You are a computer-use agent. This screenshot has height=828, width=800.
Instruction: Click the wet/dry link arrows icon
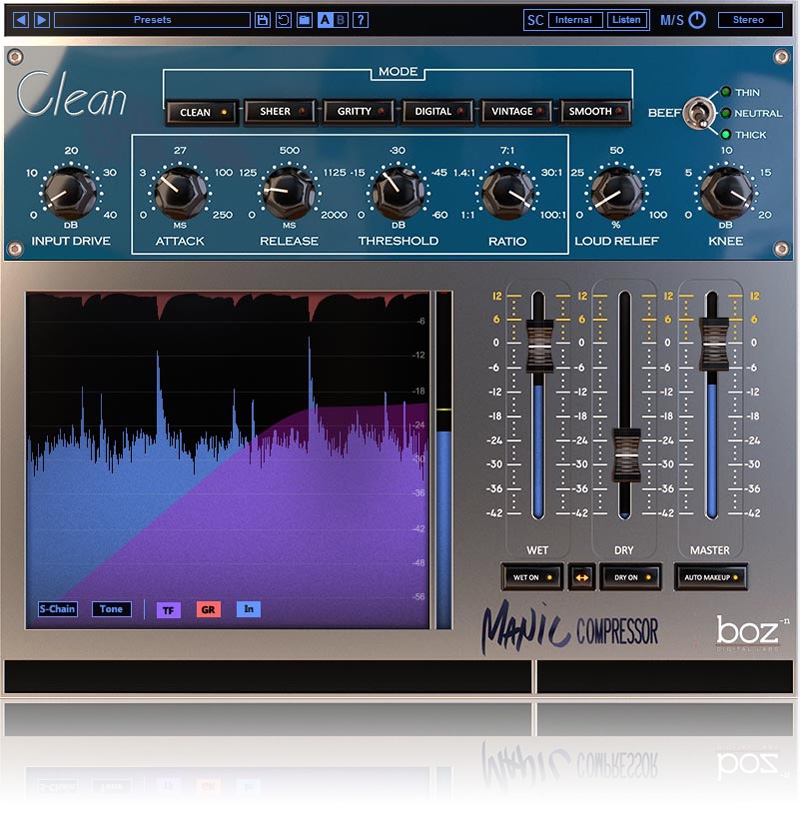[581, 577]
